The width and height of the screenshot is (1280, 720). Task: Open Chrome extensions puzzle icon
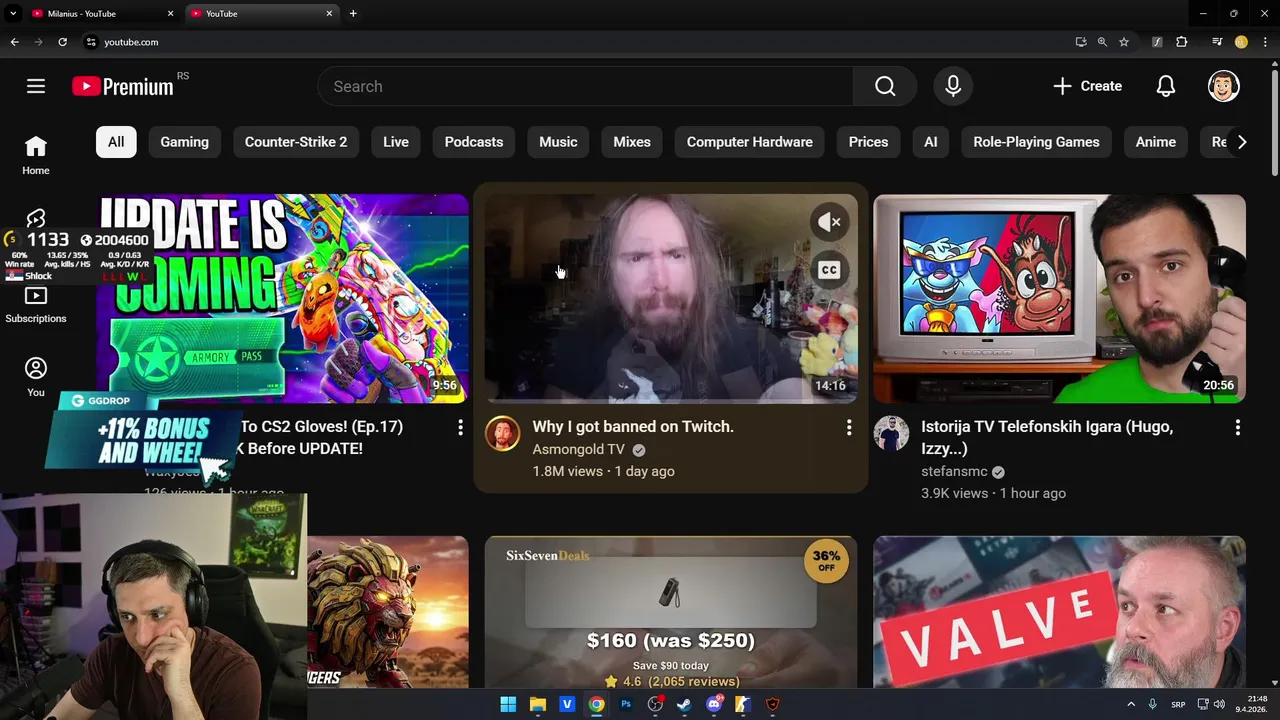pyautogui.click(x=1182, y=42)
